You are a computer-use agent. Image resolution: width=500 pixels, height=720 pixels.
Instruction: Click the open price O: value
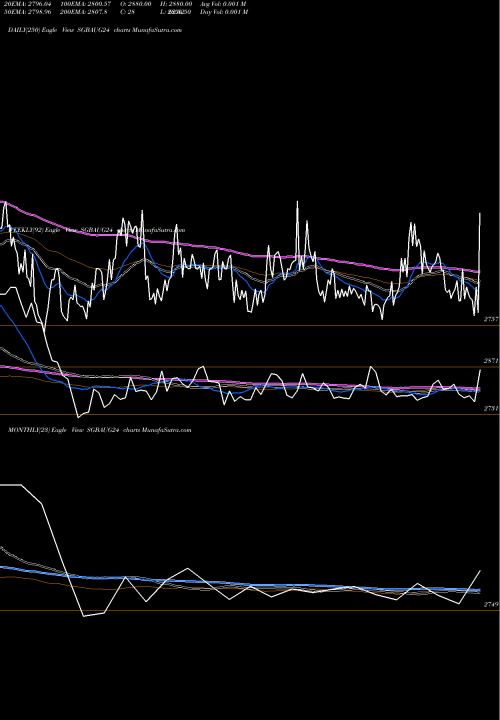[x=135, y=4]
